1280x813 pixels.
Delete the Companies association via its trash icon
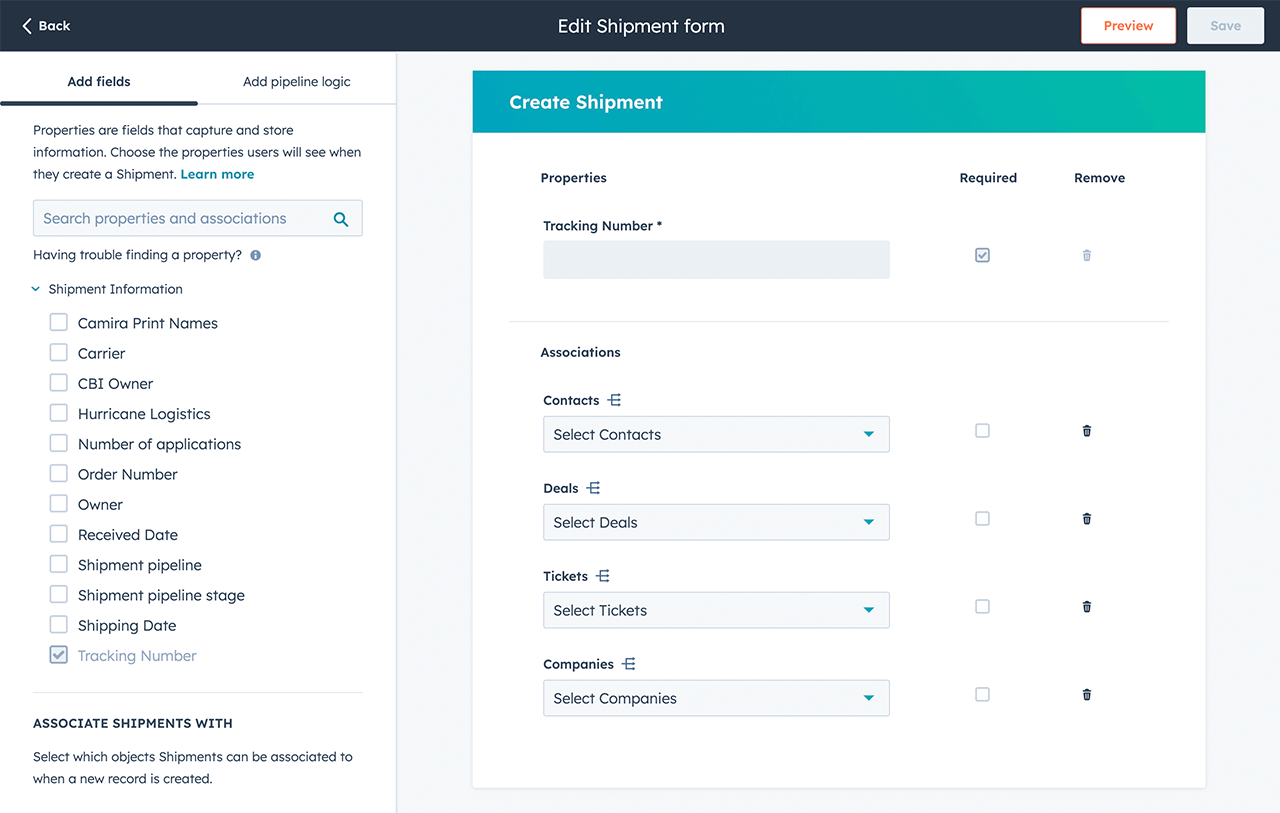click(1086, 694)
